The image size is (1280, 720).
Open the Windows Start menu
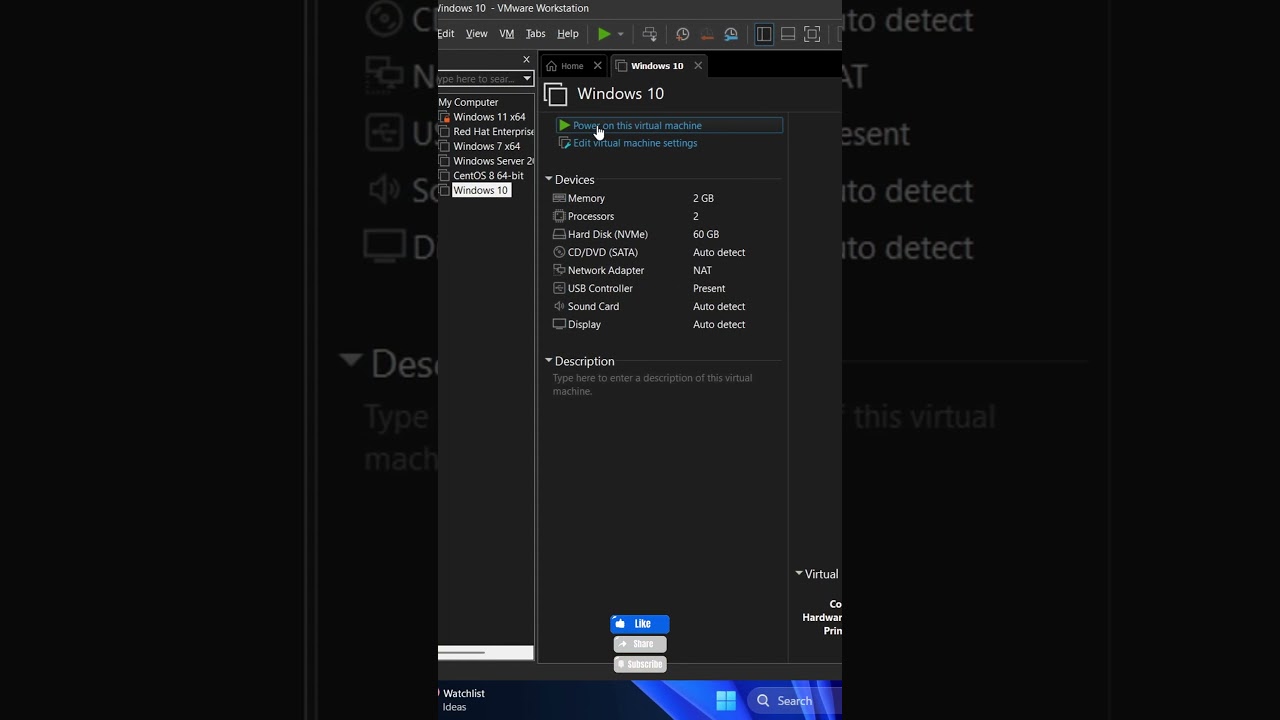[x=726, y=701]
